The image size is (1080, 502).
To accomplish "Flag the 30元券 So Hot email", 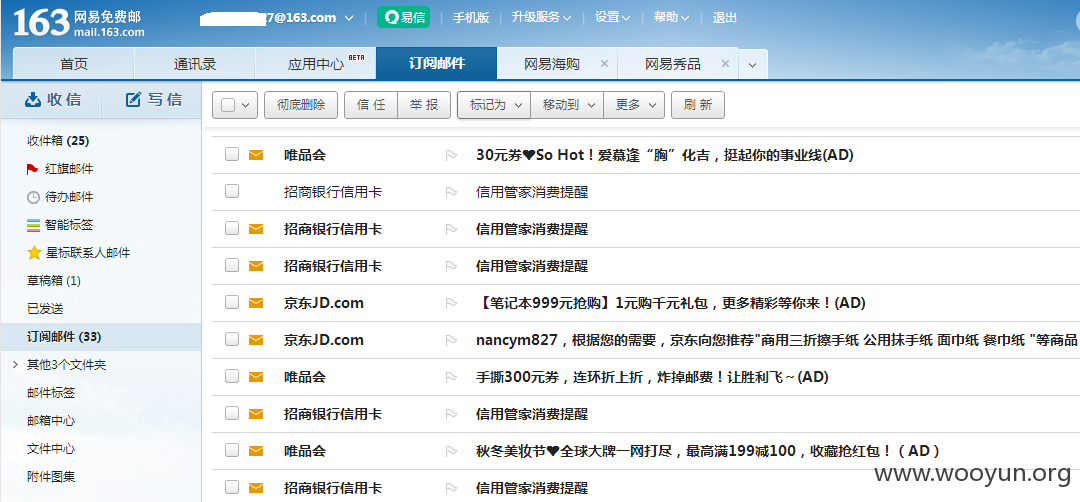I will tap(451, 156).
